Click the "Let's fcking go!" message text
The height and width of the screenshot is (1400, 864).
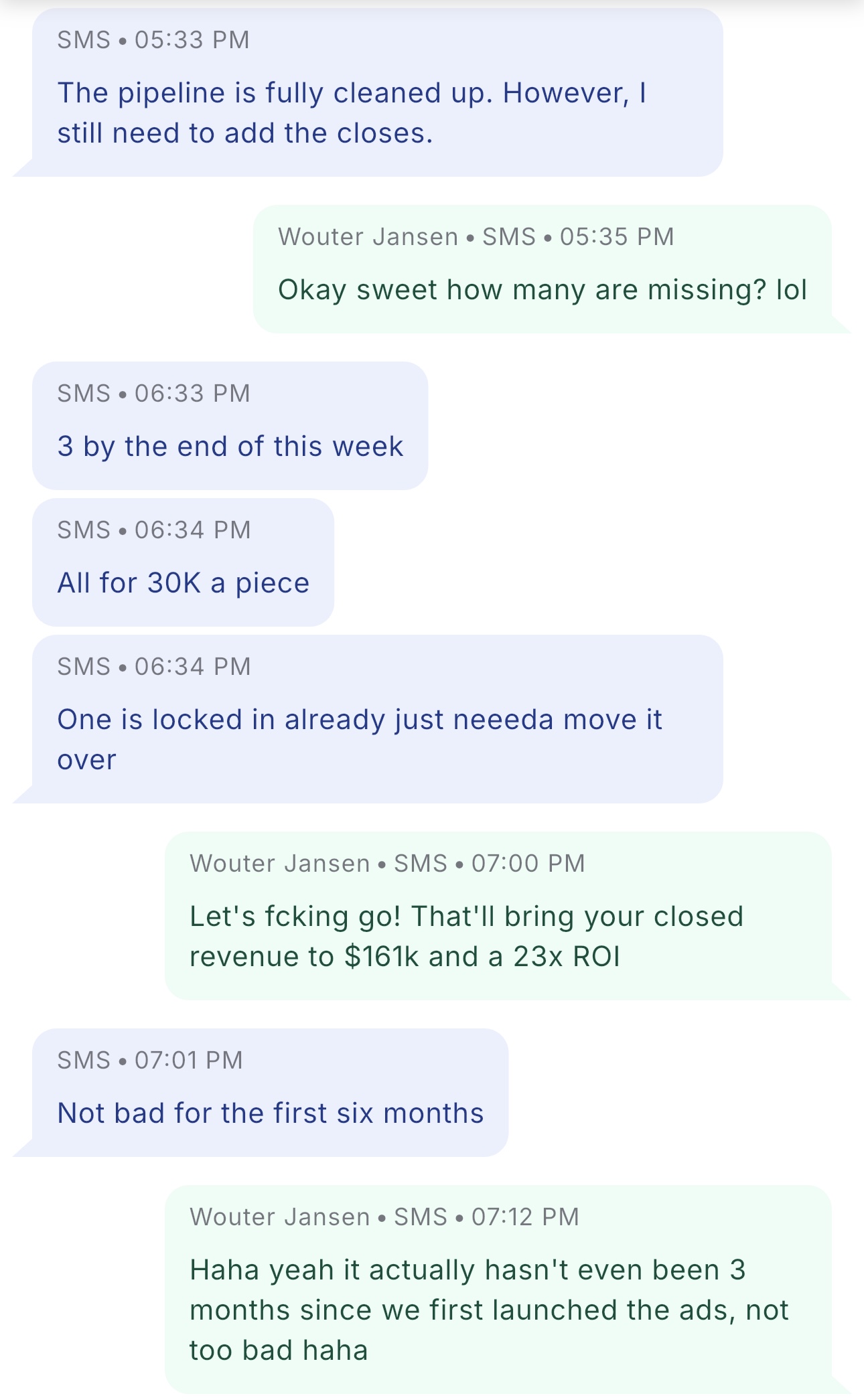[x=466, y=936]
